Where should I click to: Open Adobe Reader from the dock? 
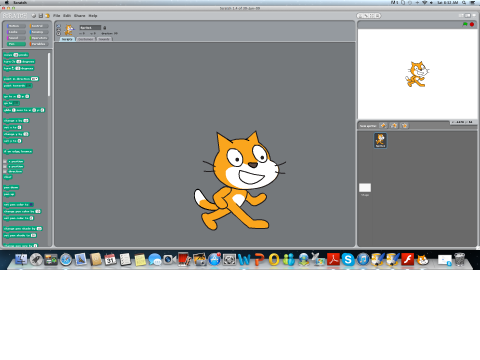coord(333,259)
